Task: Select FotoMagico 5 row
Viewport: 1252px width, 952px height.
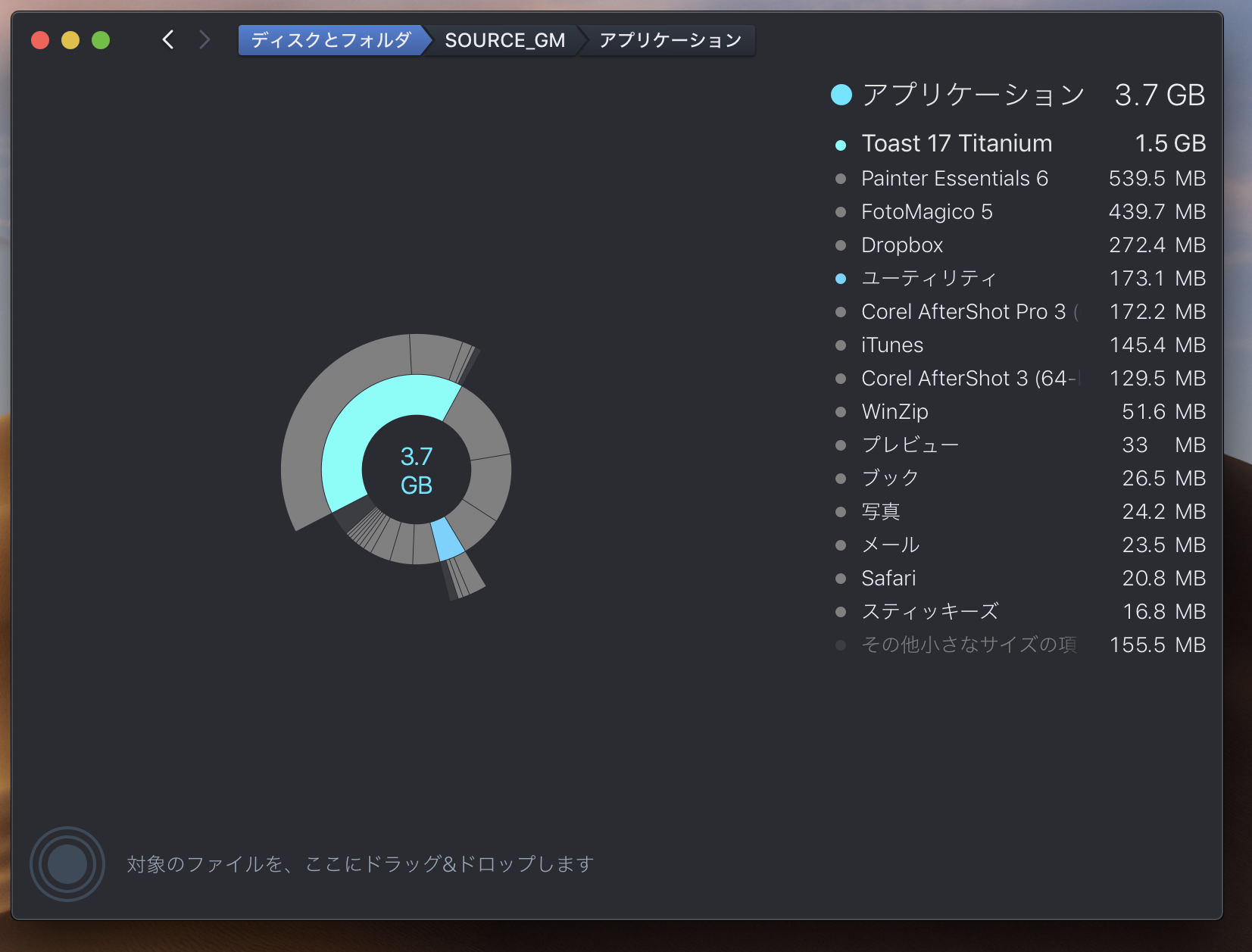Action: [x=1019, y=212]
